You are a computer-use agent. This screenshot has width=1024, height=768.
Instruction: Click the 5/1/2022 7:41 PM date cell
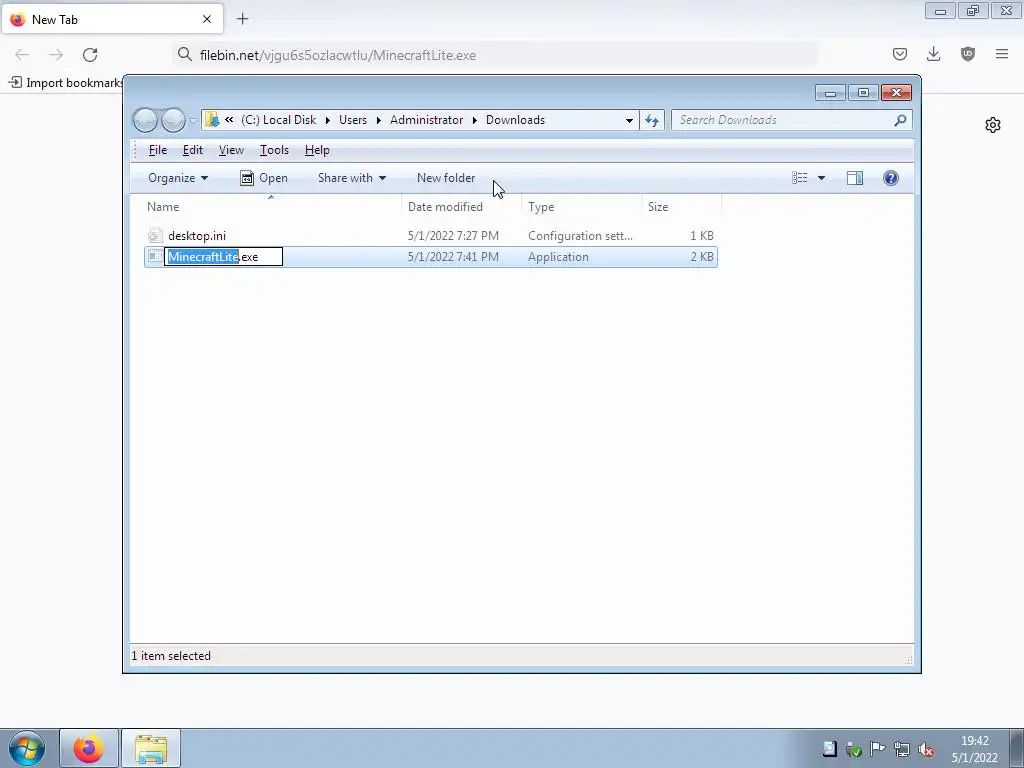(453, 257)
